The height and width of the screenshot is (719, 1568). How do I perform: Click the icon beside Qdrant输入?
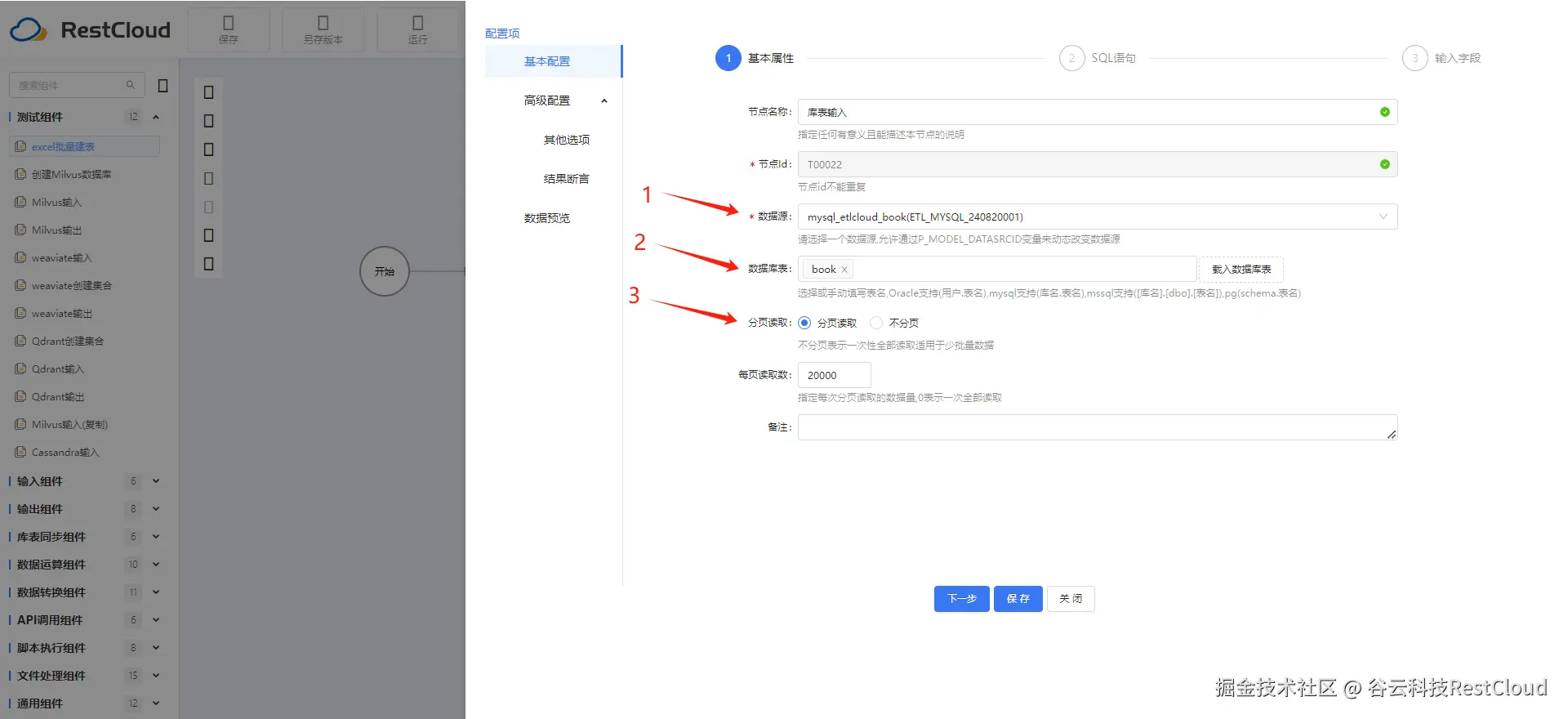(20, 368)
